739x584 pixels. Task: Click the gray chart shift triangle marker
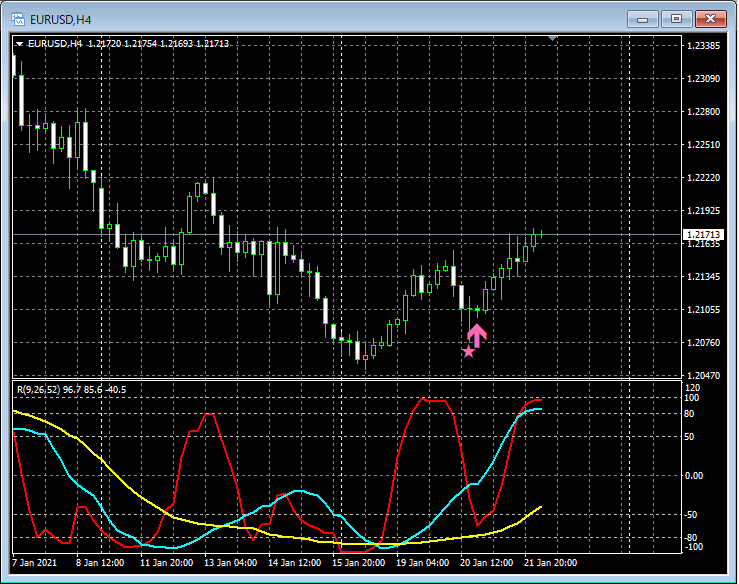tap(555, 39)
